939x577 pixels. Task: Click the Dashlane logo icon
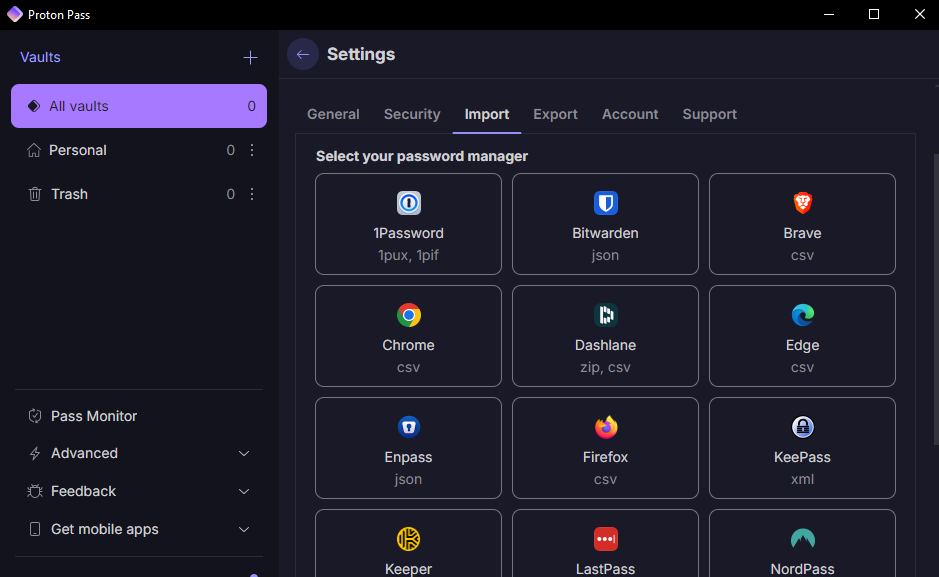pyautogui.click(x=605, y=315)
